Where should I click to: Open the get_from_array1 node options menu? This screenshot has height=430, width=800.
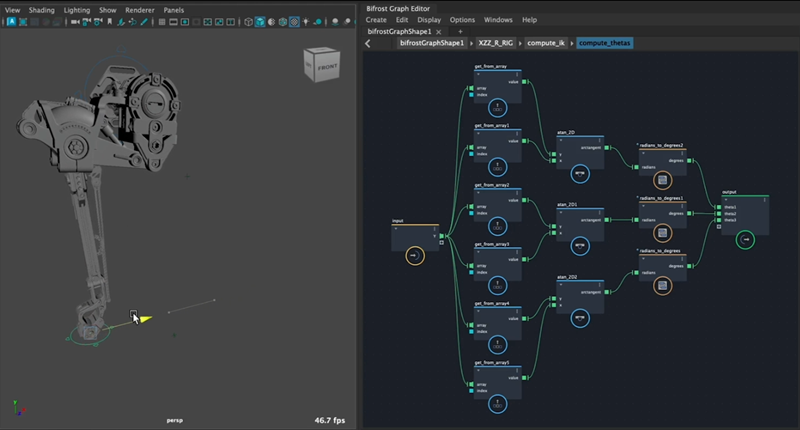click(517, 134)
